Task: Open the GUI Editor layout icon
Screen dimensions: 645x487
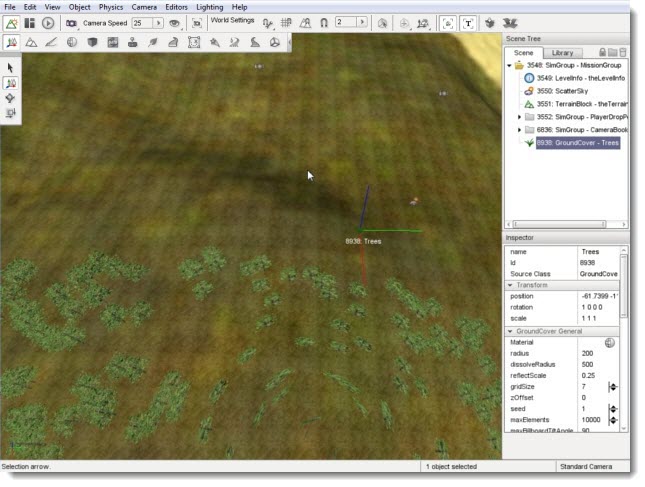Action: [x=29, y=22]
